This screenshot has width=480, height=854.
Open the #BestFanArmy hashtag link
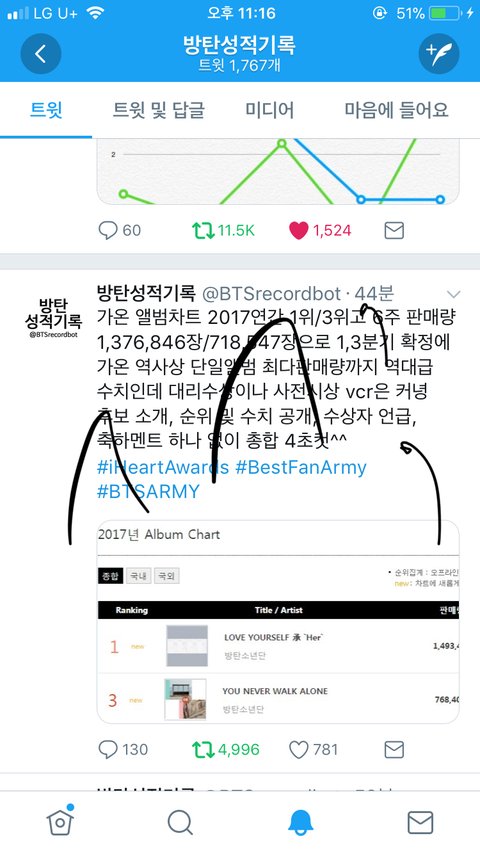point(301,467)
